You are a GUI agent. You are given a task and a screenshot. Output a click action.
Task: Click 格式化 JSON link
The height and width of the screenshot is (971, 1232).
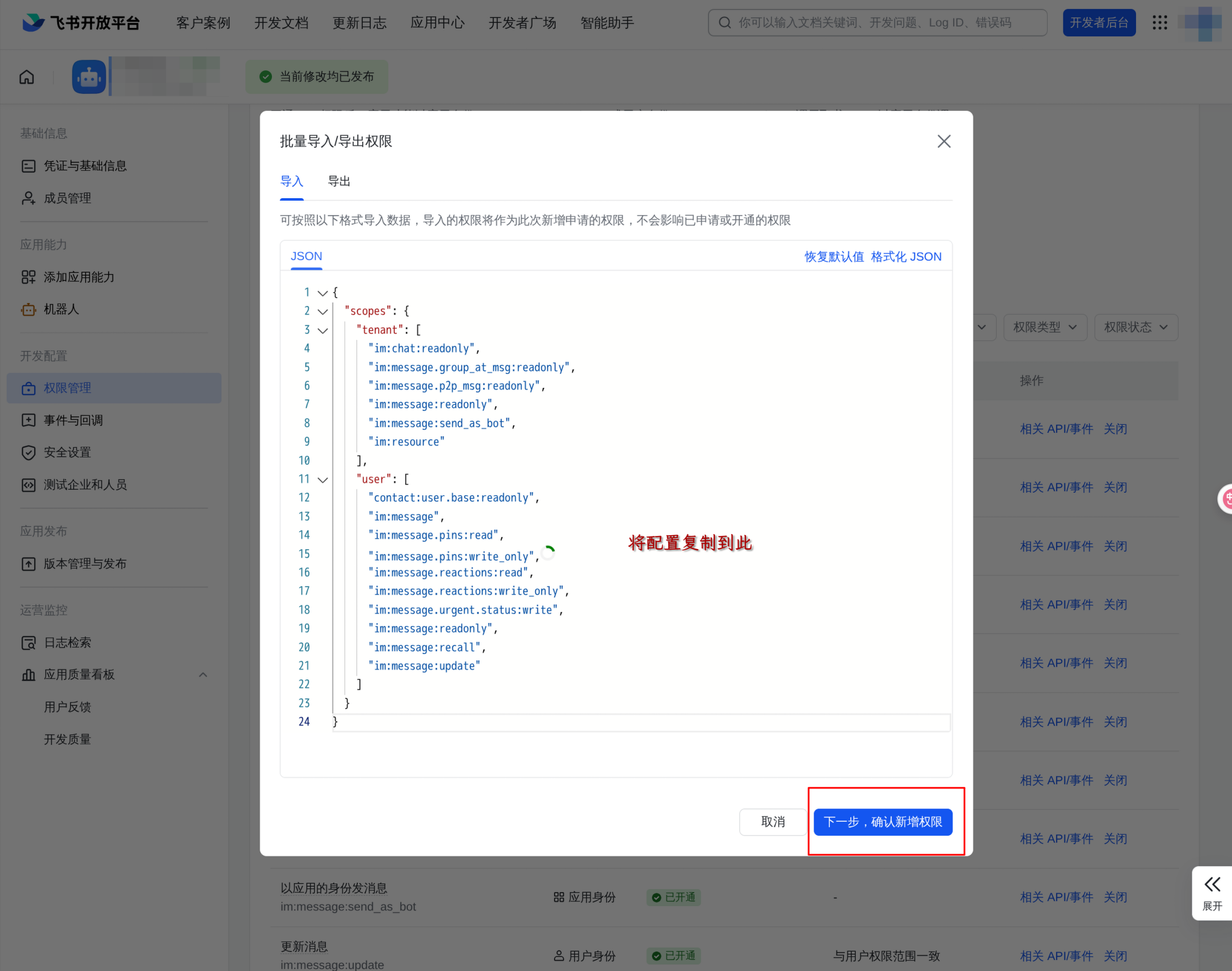(x=906, y=257)
